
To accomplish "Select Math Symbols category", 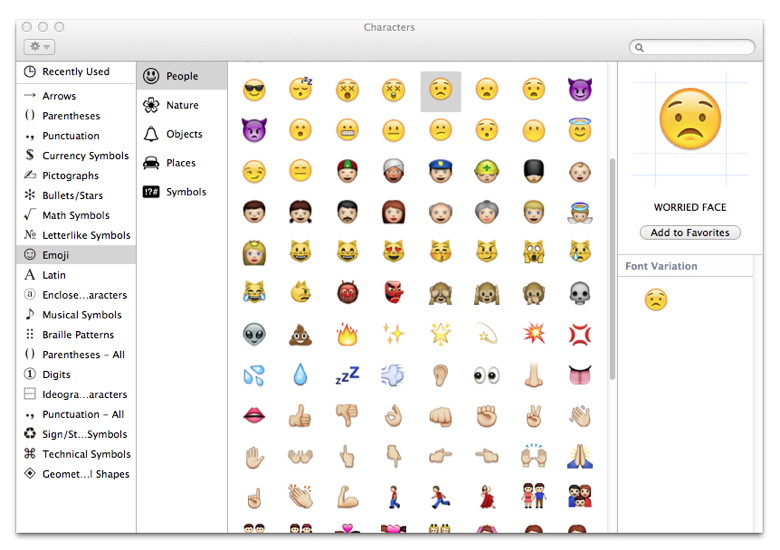I will pos(76,215).
